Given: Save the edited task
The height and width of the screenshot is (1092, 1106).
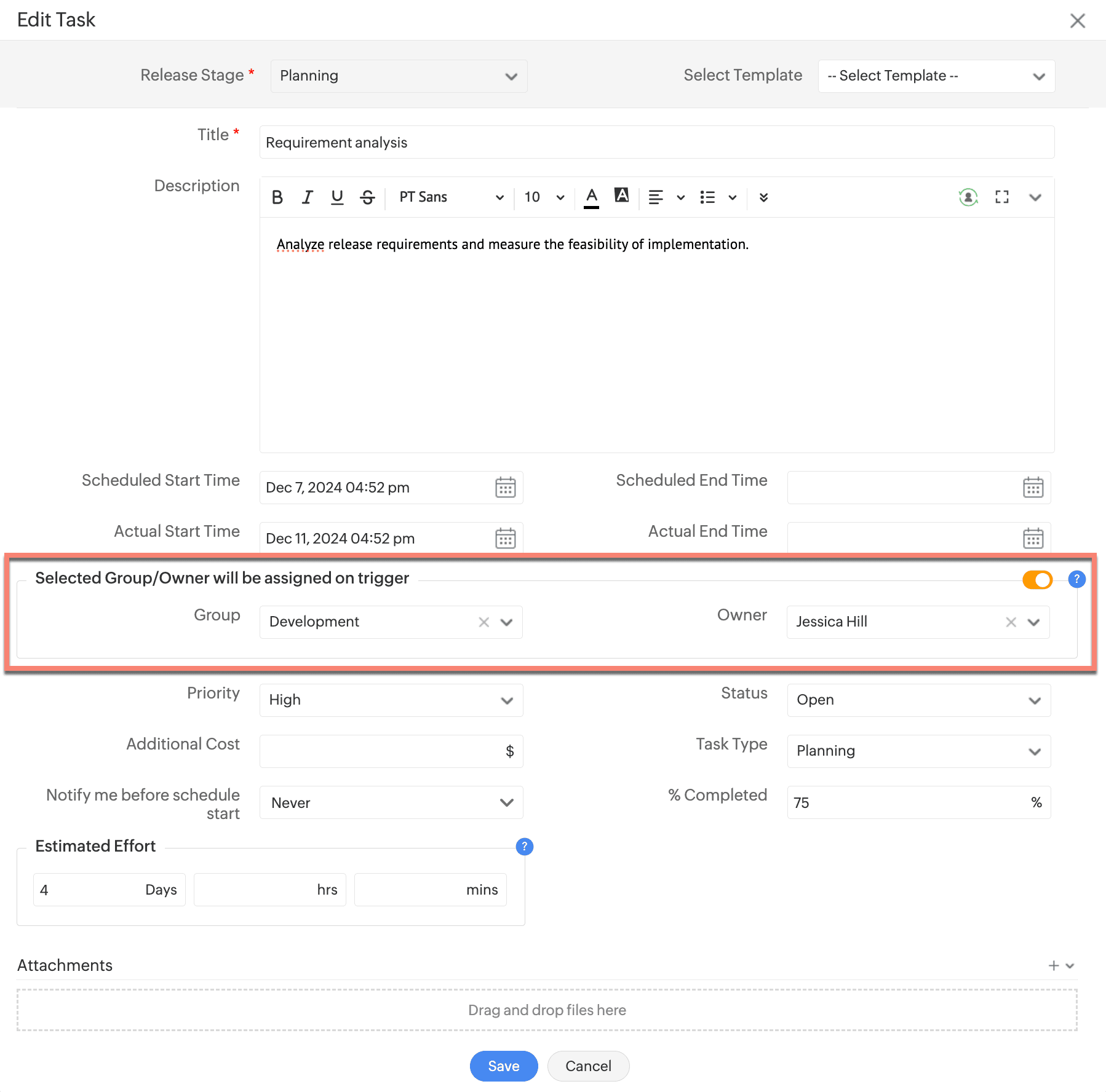Looking at the screenshot, I should click(x=503, y=1066).
